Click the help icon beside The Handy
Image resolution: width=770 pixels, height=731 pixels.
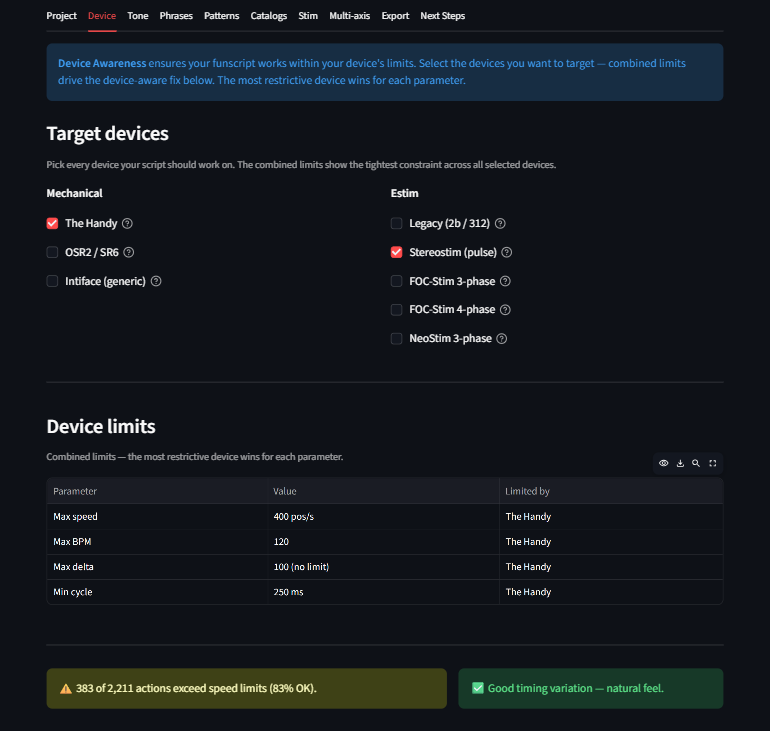[x=127, y=224]
